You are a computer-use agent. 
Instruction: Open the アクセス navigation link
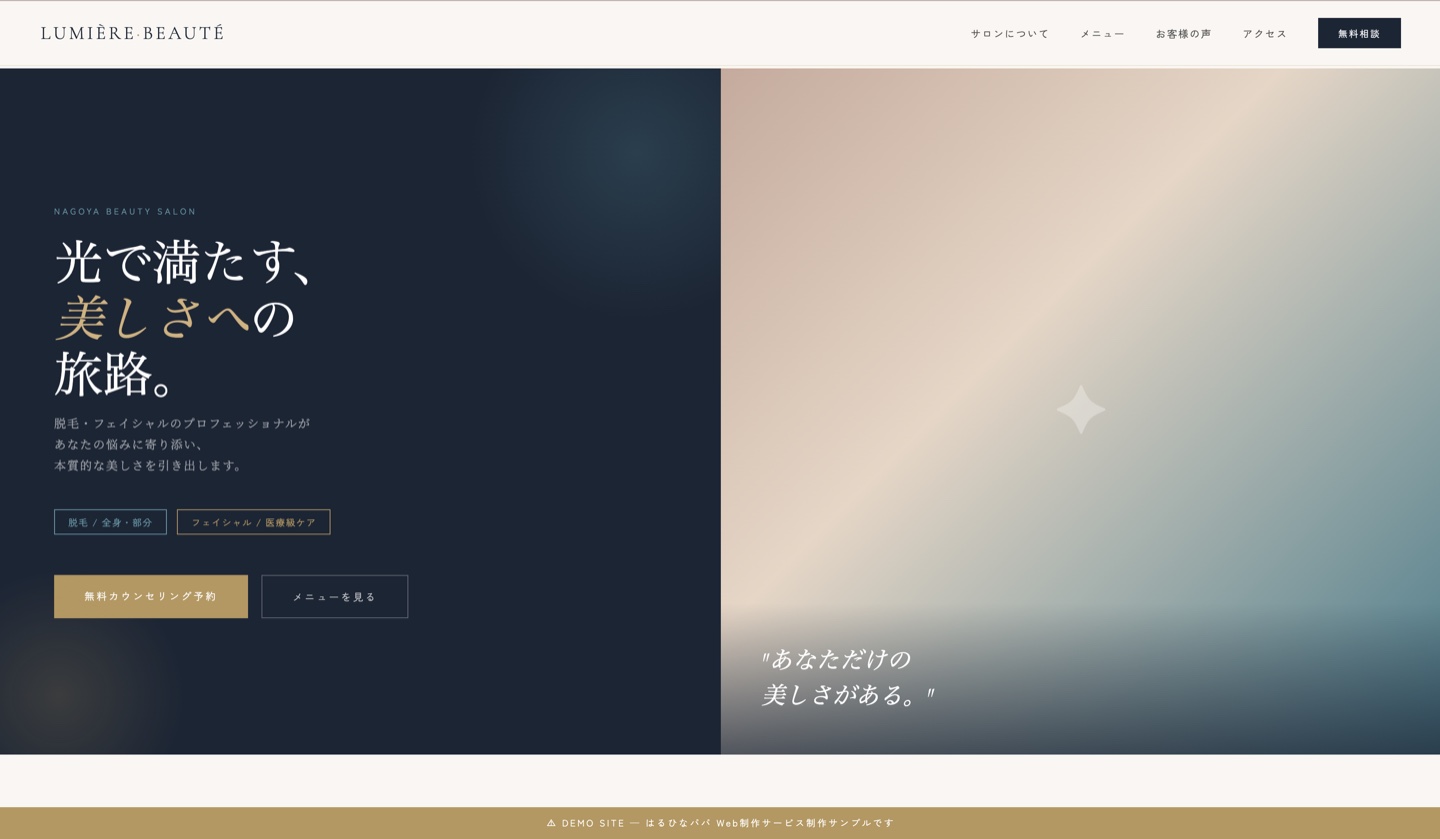click(x=1264, y=33)
